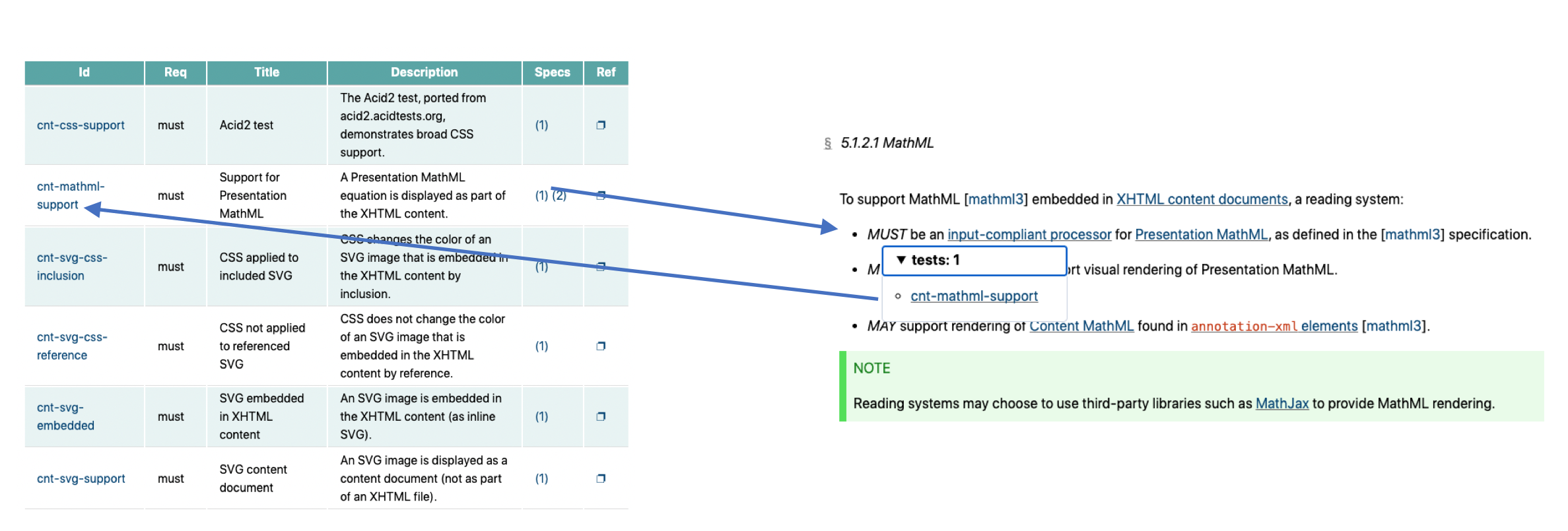
Task: Collapse the "tests: 1" disclosure triangle
Action: click(x=901, y=260)
